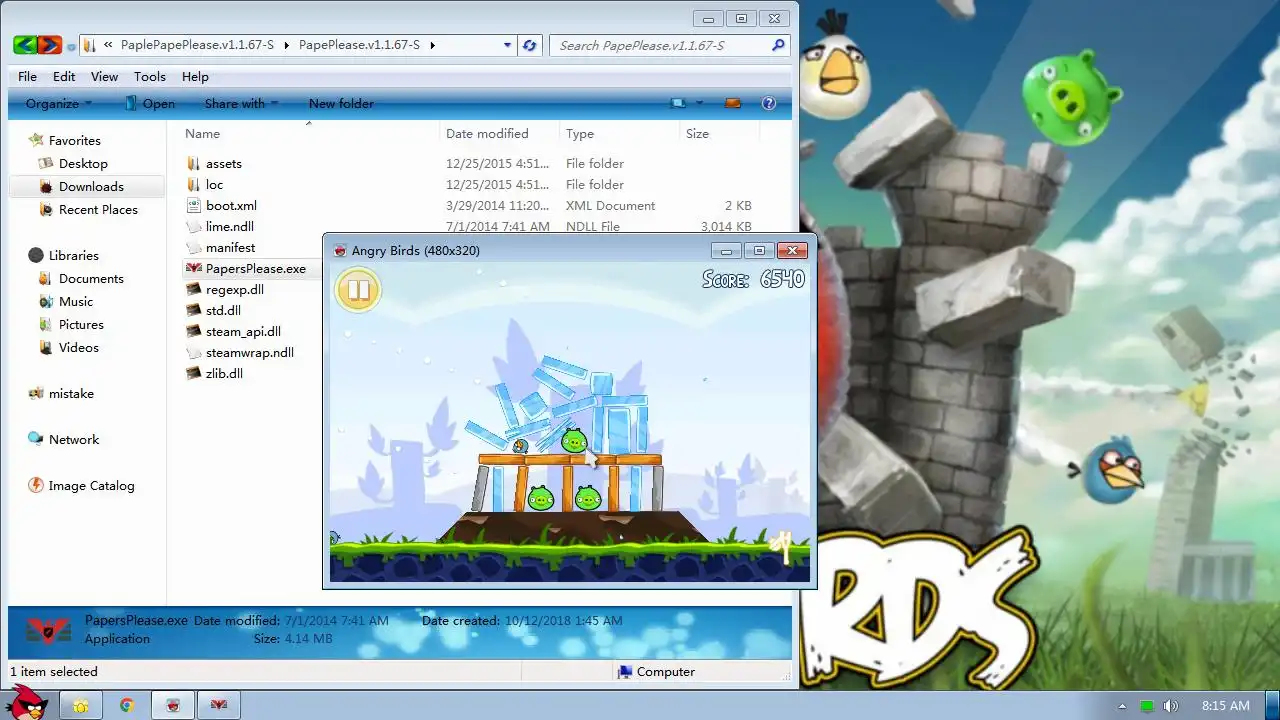Select the assets folder icon
Screen dimensions: 1280x720
point(194,163)
